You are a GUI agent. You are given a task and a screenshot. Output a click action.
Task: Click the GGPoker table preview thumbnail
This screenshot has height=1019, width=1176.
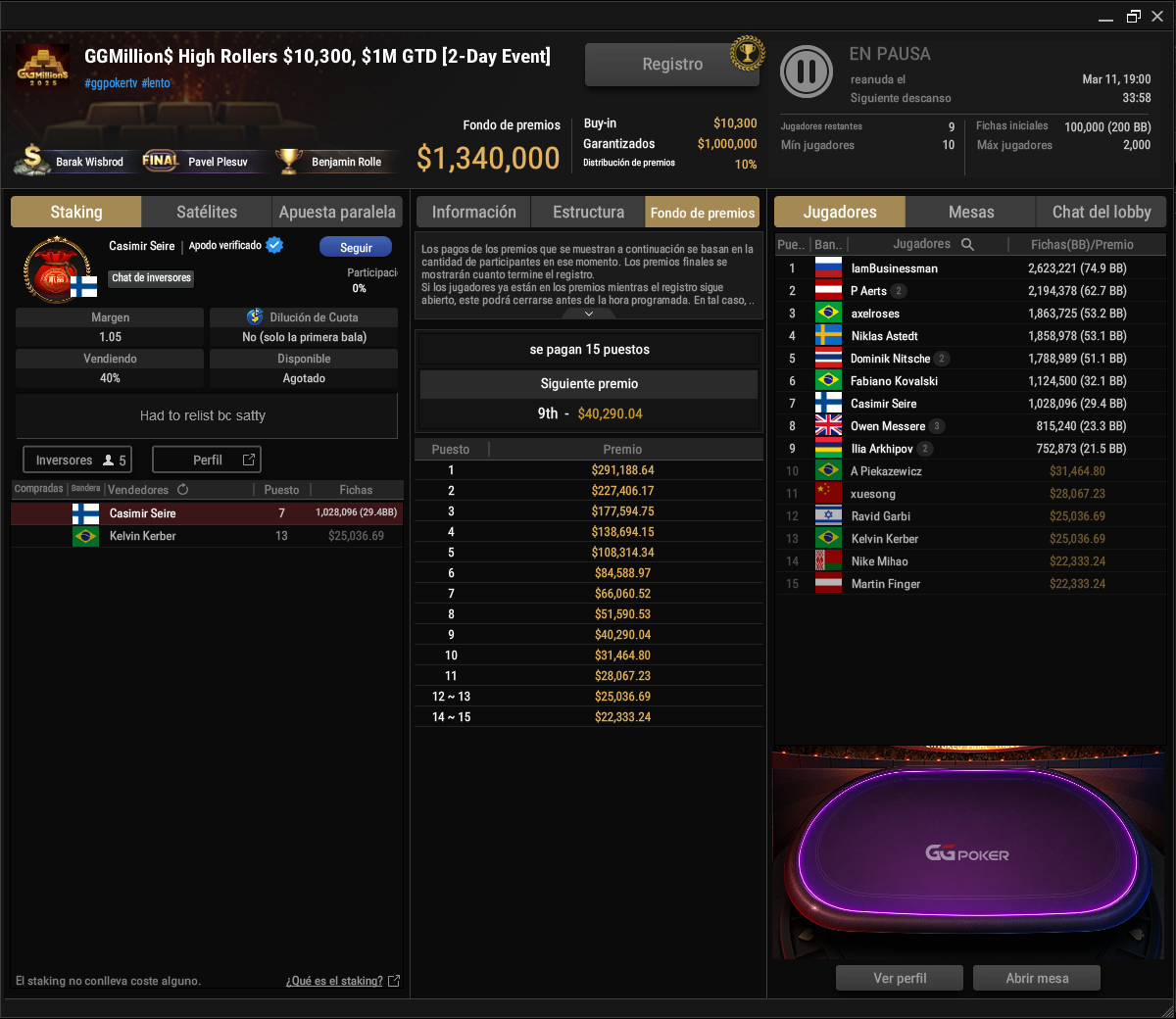click(968, 852)
